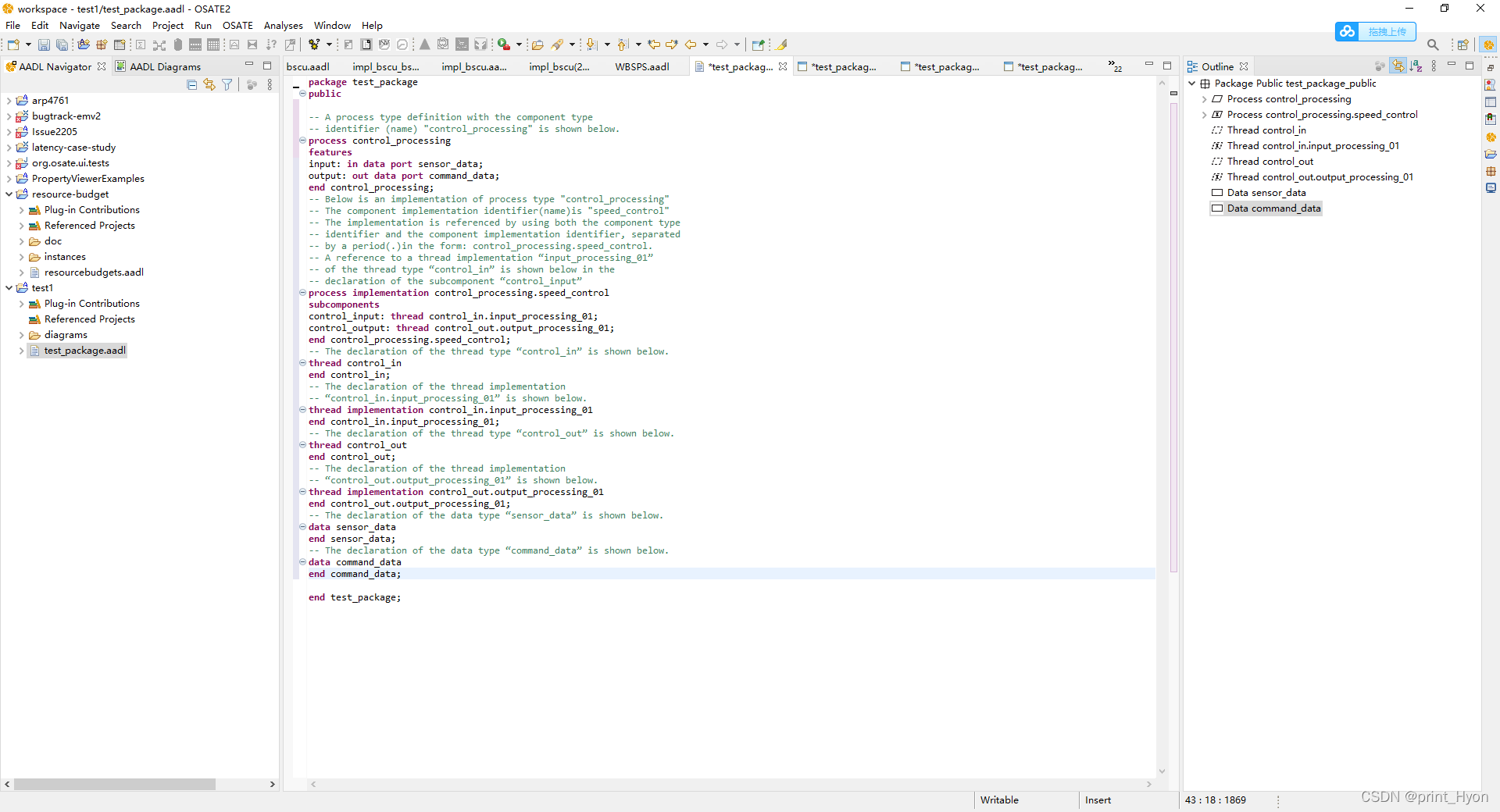Open the Navigate menu

80,25
